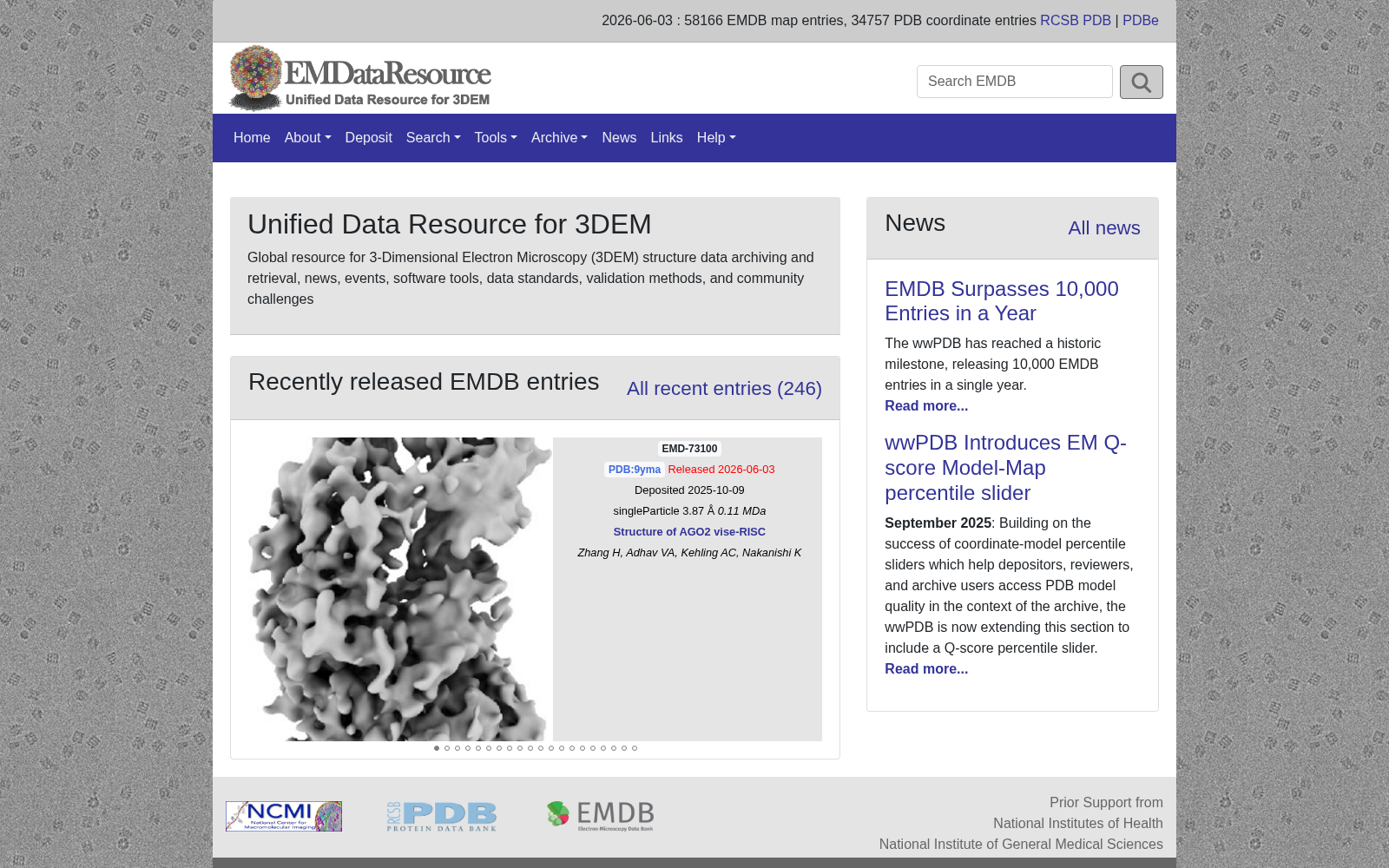The image size is (1389, 868).
Task: Follow the RCSB PDB link in the top bar
Action: click(x=1076, y=21)
